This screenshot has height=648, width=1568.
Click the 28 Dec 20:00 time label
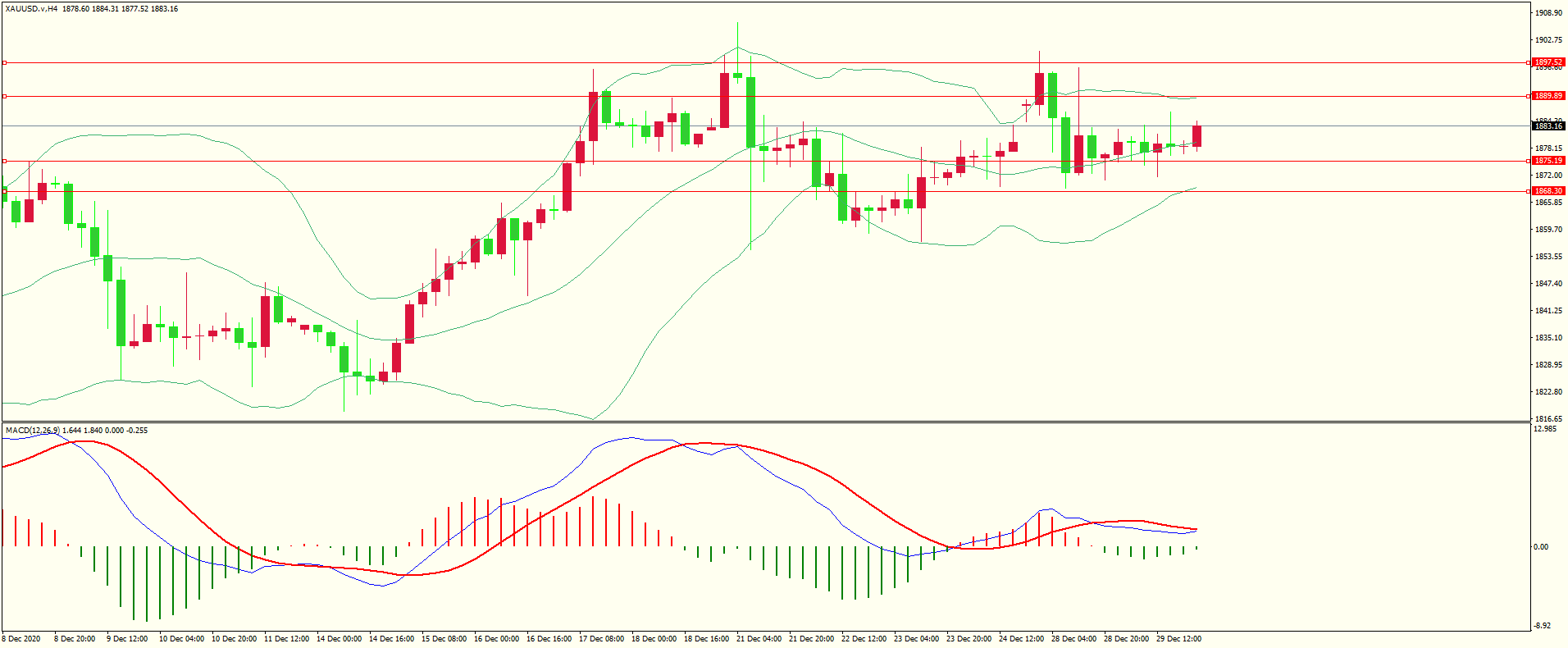[1126, 639]
